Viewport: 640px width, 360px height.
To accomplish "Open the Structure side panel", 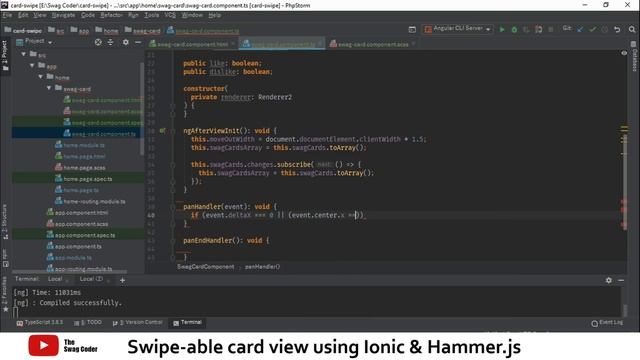I will (x=5, y=222).
